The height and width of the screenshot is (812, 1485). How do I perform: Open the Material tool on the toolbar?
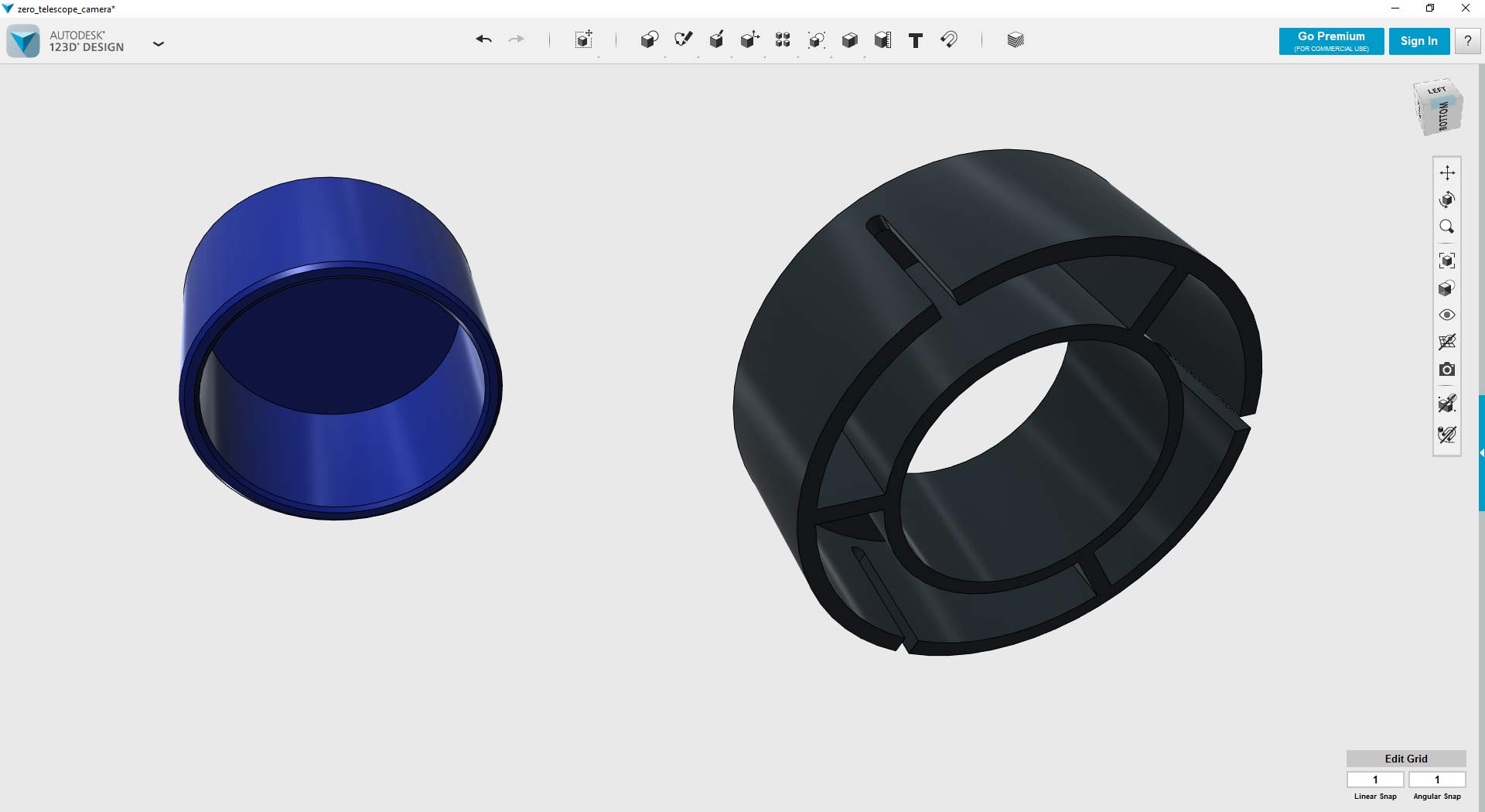[1014, 39]
